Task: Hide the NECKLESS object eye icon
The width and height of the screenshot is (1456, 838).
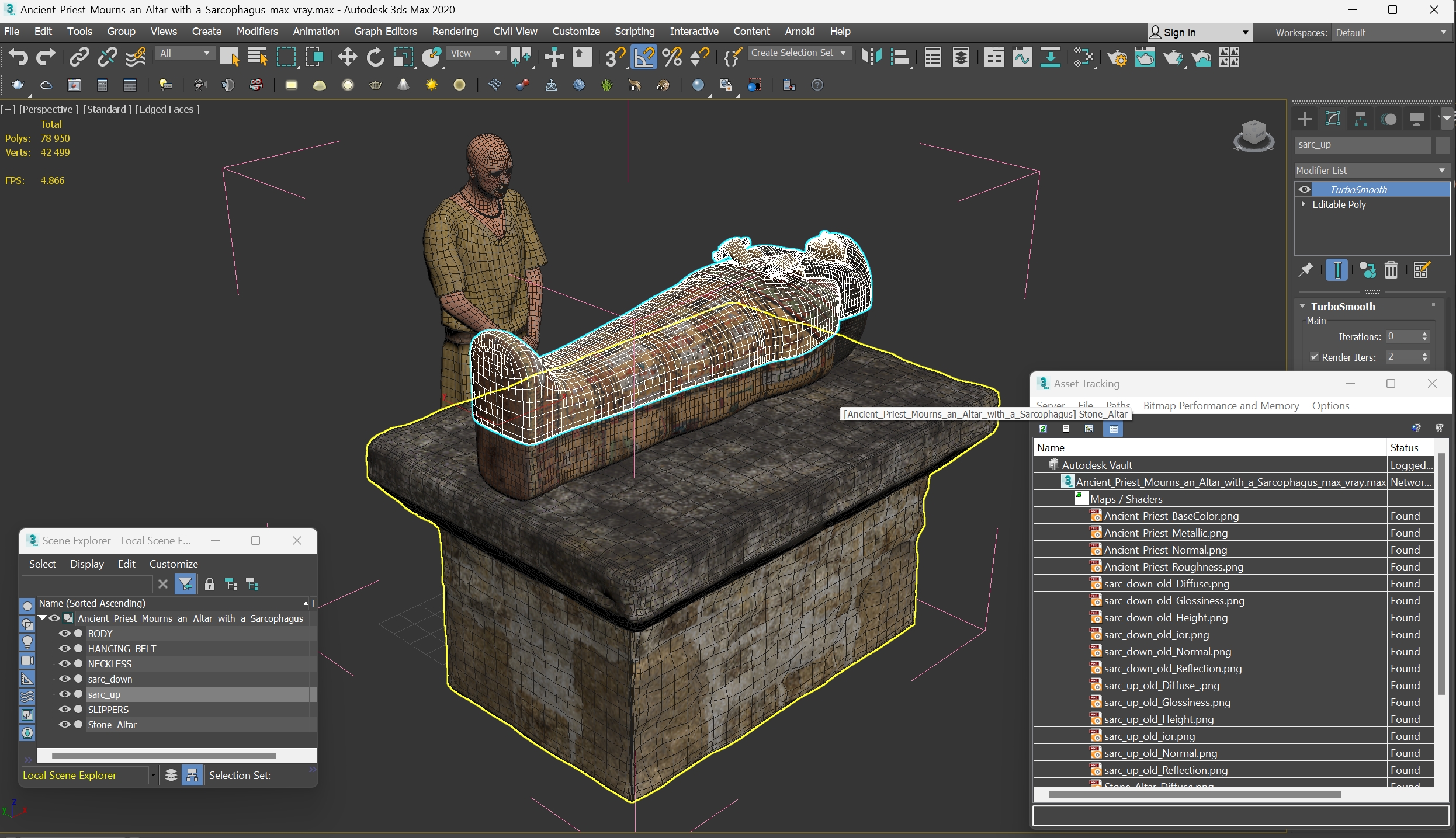Action: tap(64, 664)
